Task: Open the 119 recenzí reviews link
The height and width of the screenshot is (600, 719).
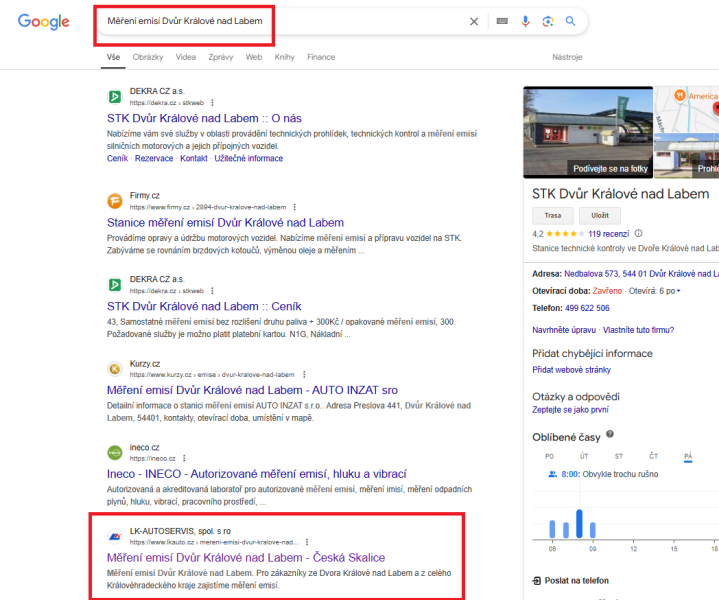Action: pos(608,234)
